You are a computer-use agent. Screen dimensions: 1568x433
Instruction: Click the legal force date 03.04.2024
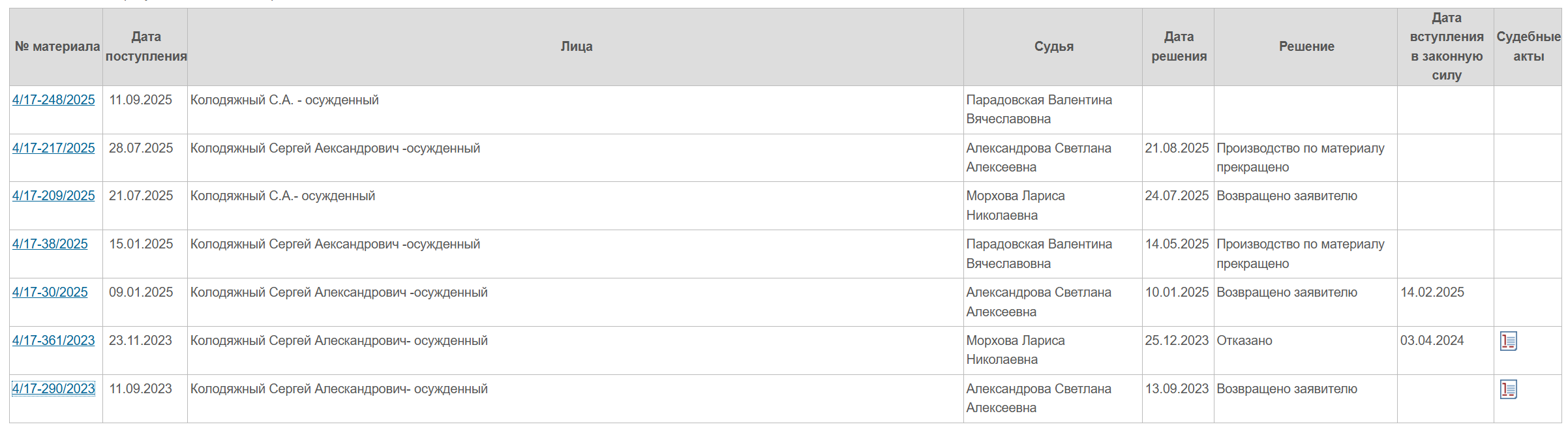coord(1432,340)
